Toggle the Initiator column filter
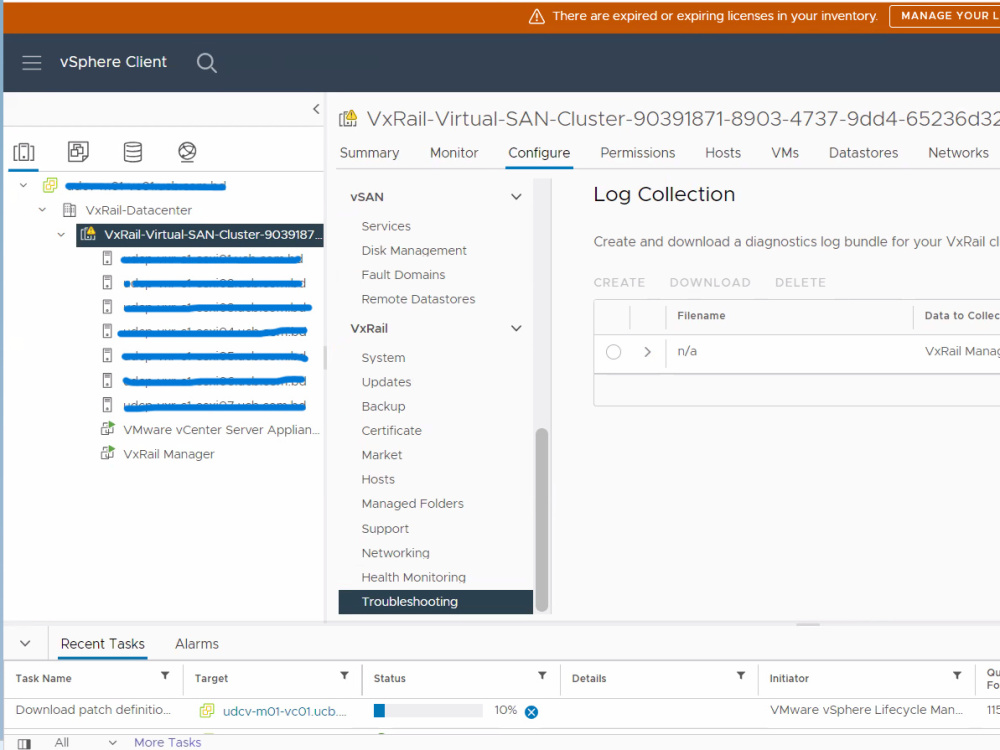1000x750 pixels. [x=957, y=678]
